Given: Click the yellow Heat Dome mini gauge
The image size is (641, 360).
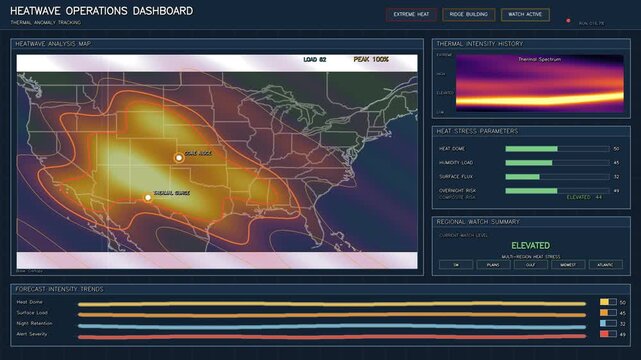Looking at the screenshot, I should (x=608, y=302).
